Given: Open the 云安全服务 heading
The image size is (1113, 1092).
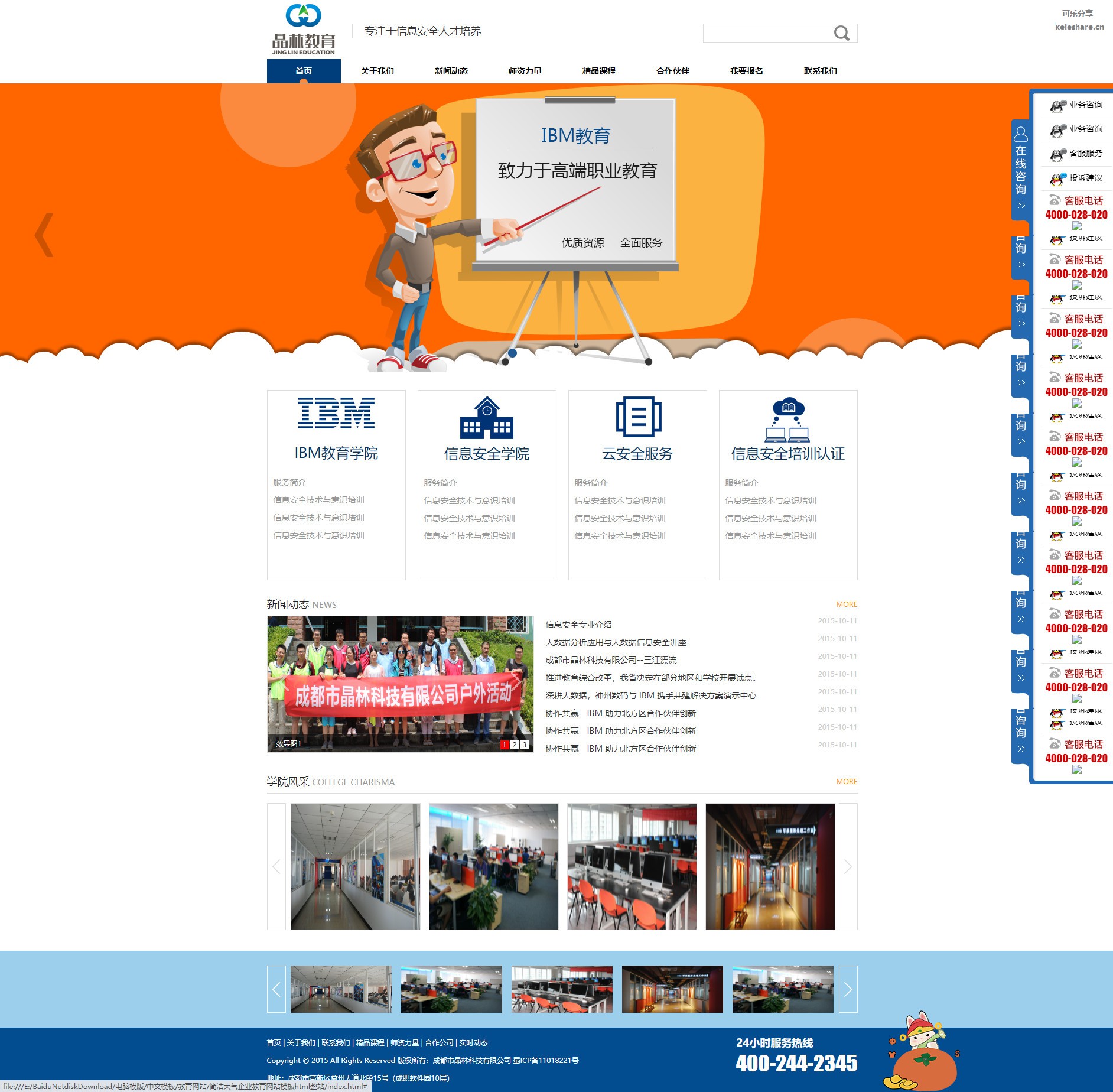Looking at the screenshot, I should pos(637,454).
